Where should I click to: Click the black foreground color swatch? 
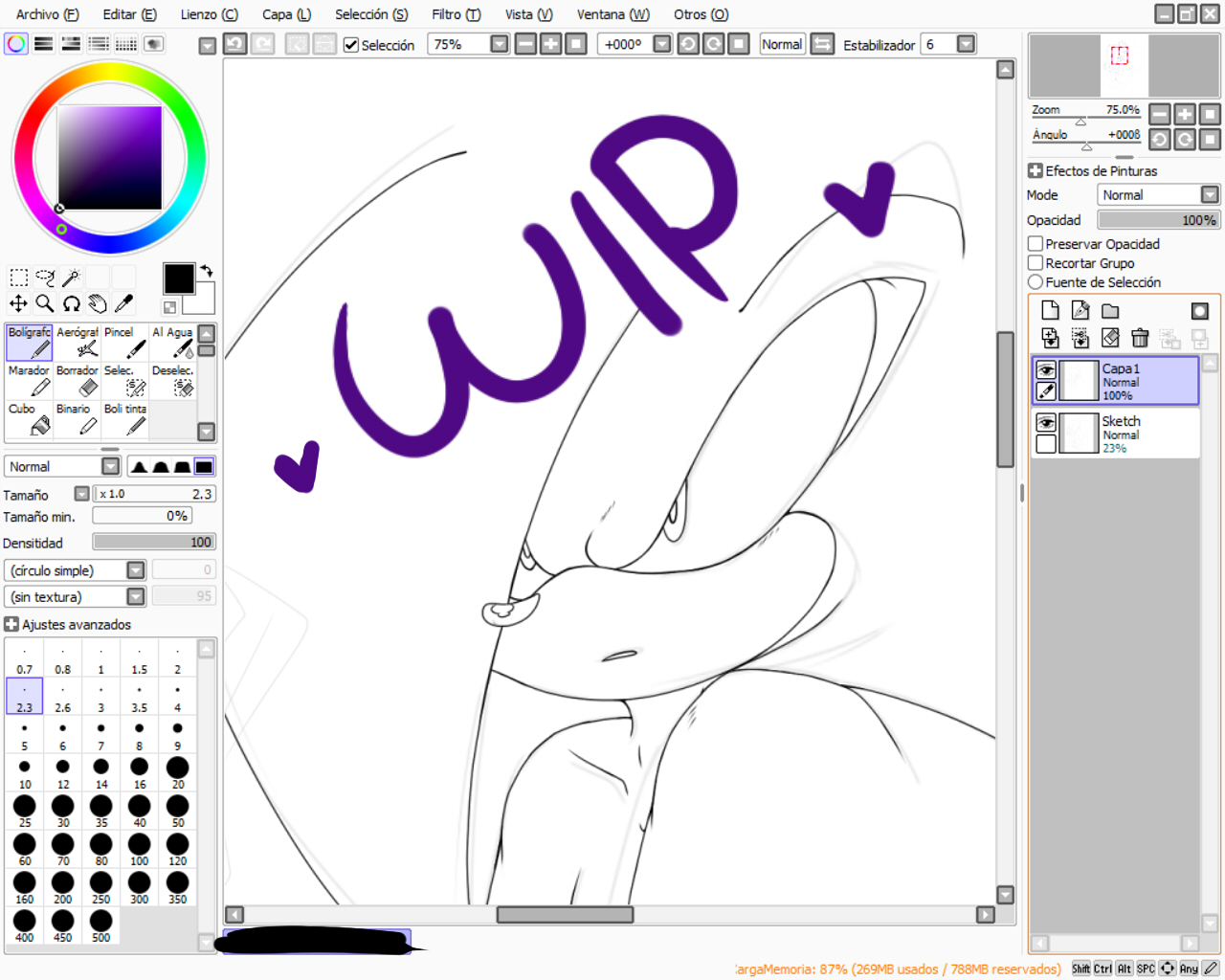pyautogui.click(x=178, y=278)
